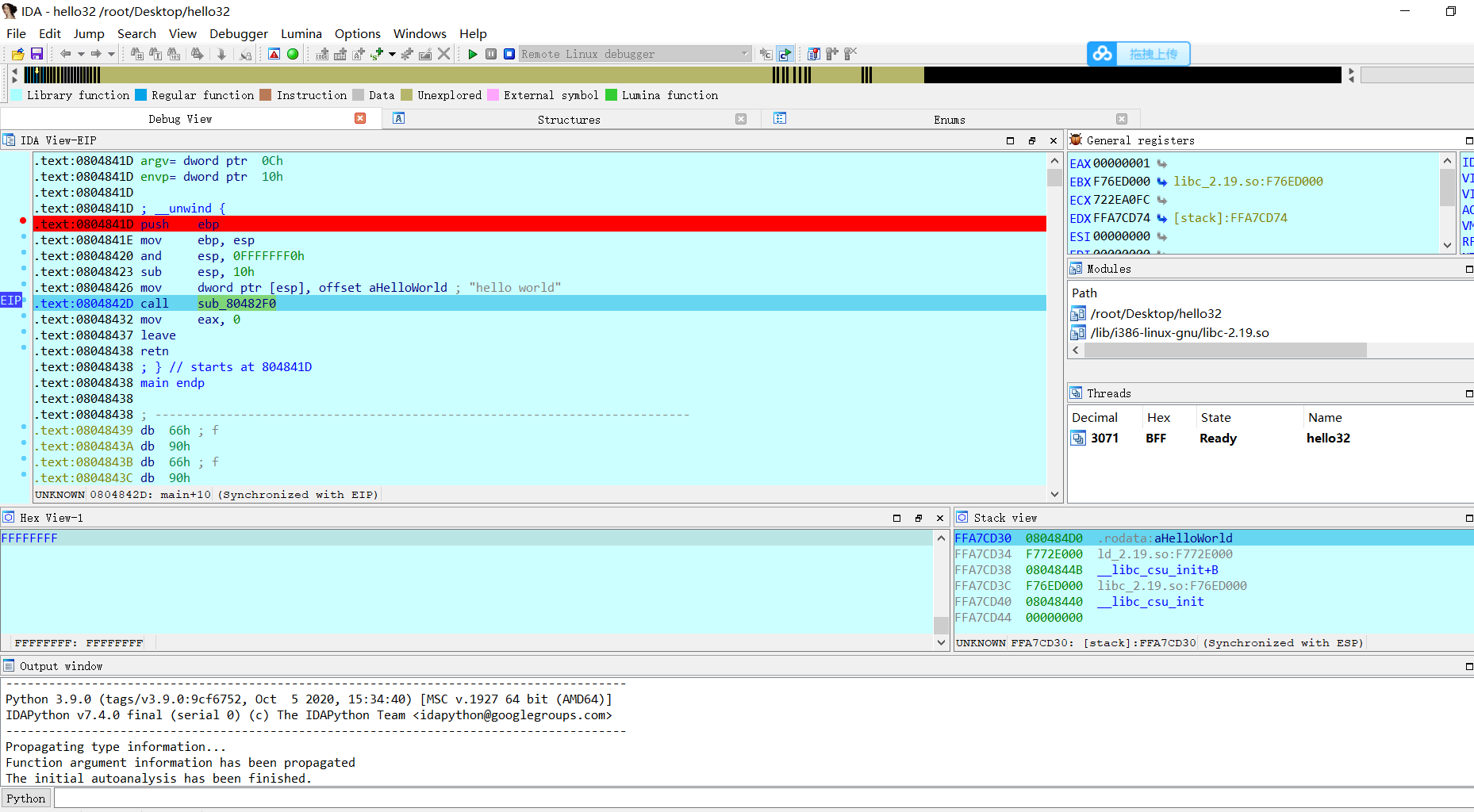Click the blue cloud upload icon
Screen dimensions: 1474x812
pyautogui.click(x=1102, y=54)
